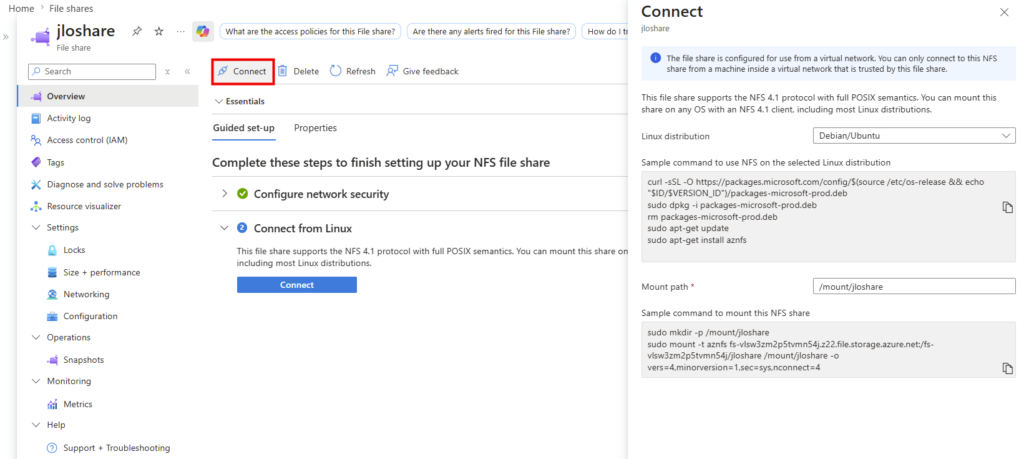Image resolution: width=1024 pixels, height=459 pixels.
Task: Open the Linux distribution dropdown
Action: click(914, 136)
